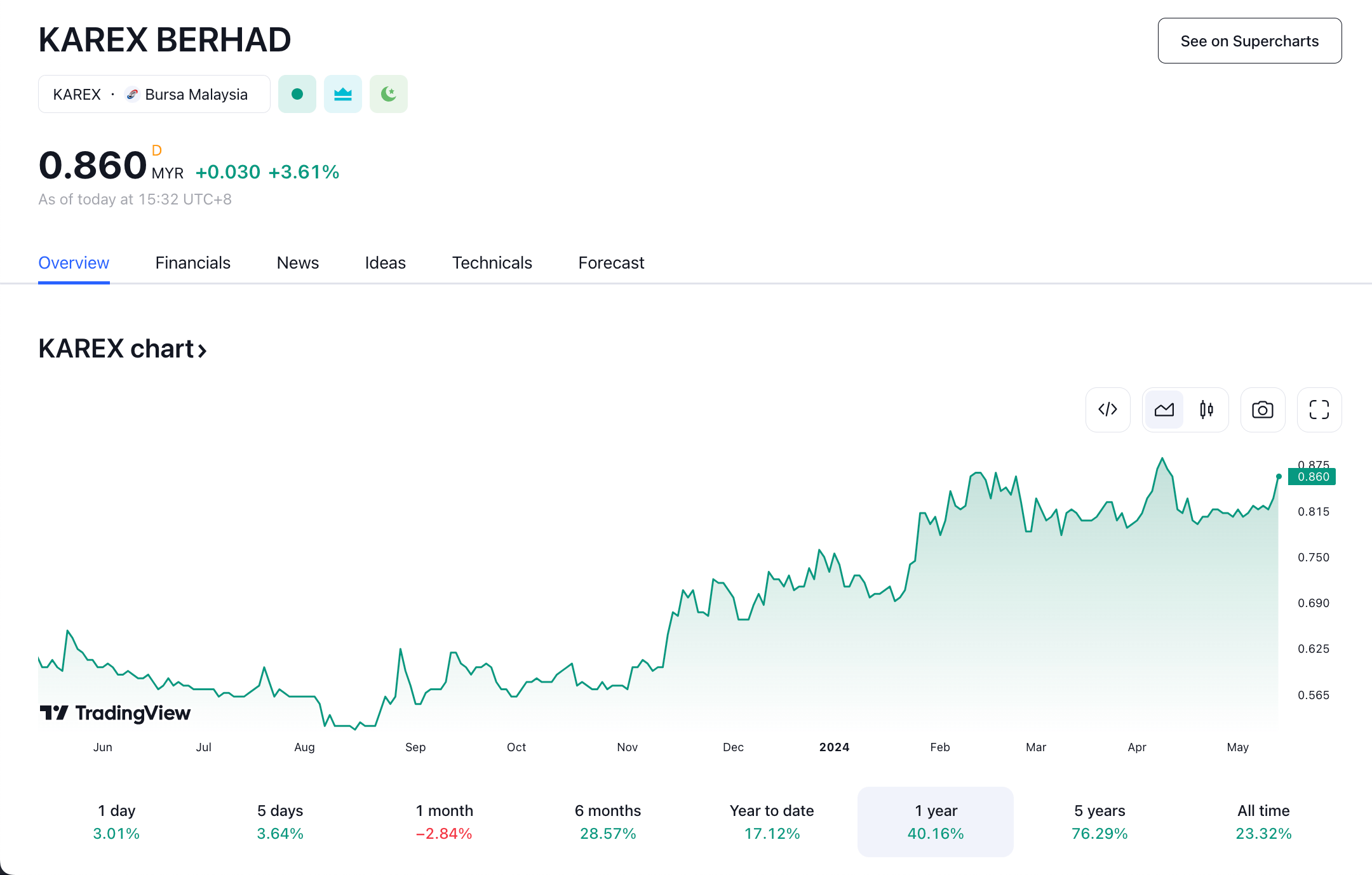Choose the All time range
1372x875 pixels.
click(x=1263, y=822)
